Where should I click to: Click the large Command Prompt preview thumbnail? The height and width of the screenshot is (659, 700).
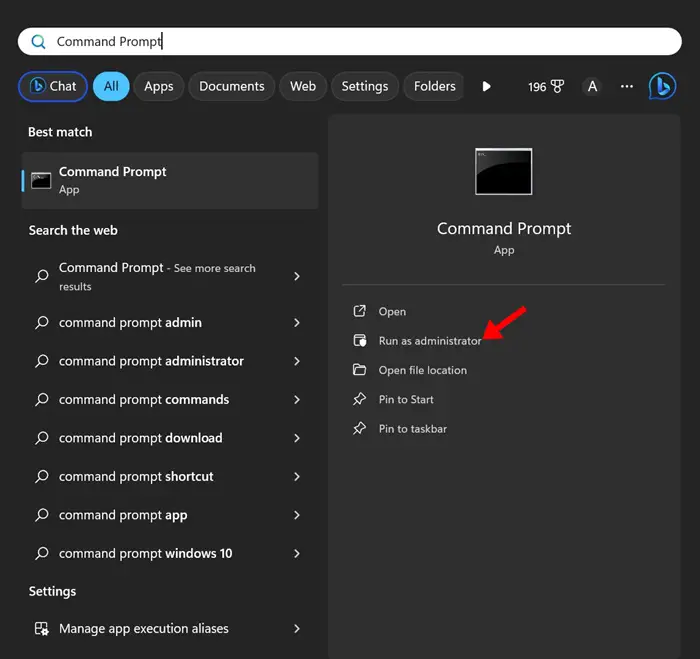point(504,171)
